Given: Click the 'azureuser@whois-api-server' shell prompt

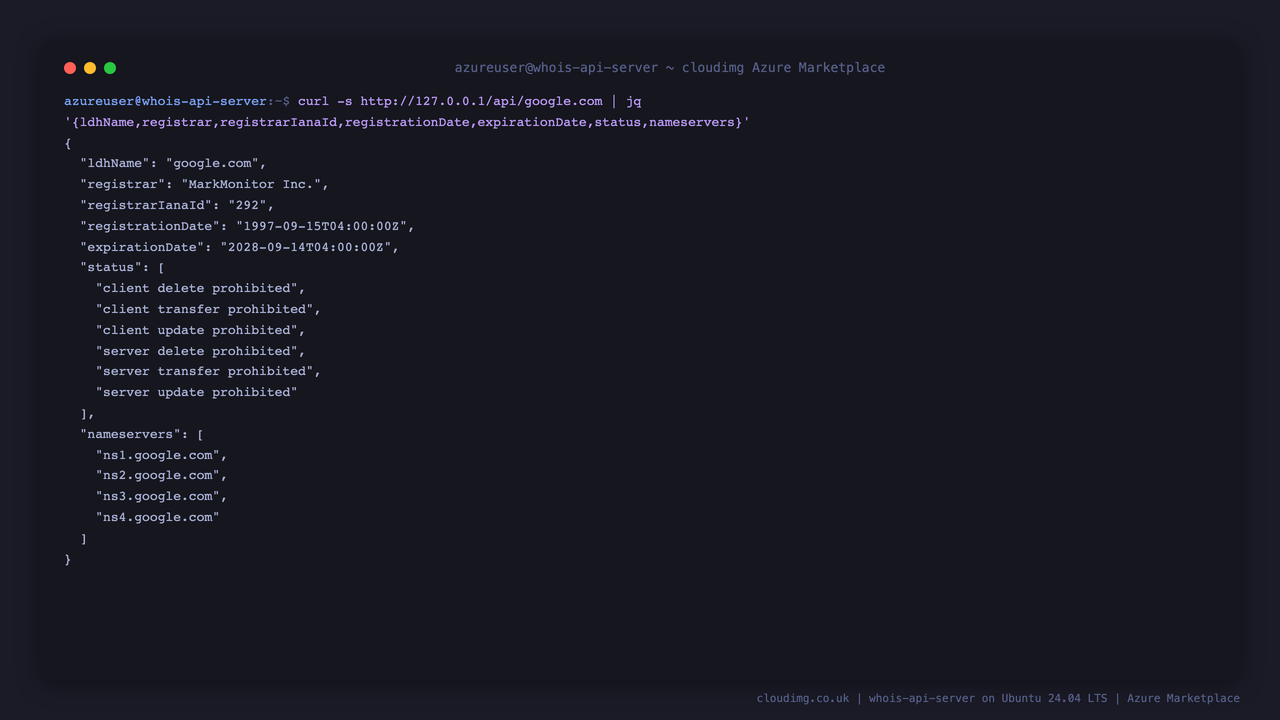Looking at the screenshot, I should pyautogui.click(x=166, y=101).
